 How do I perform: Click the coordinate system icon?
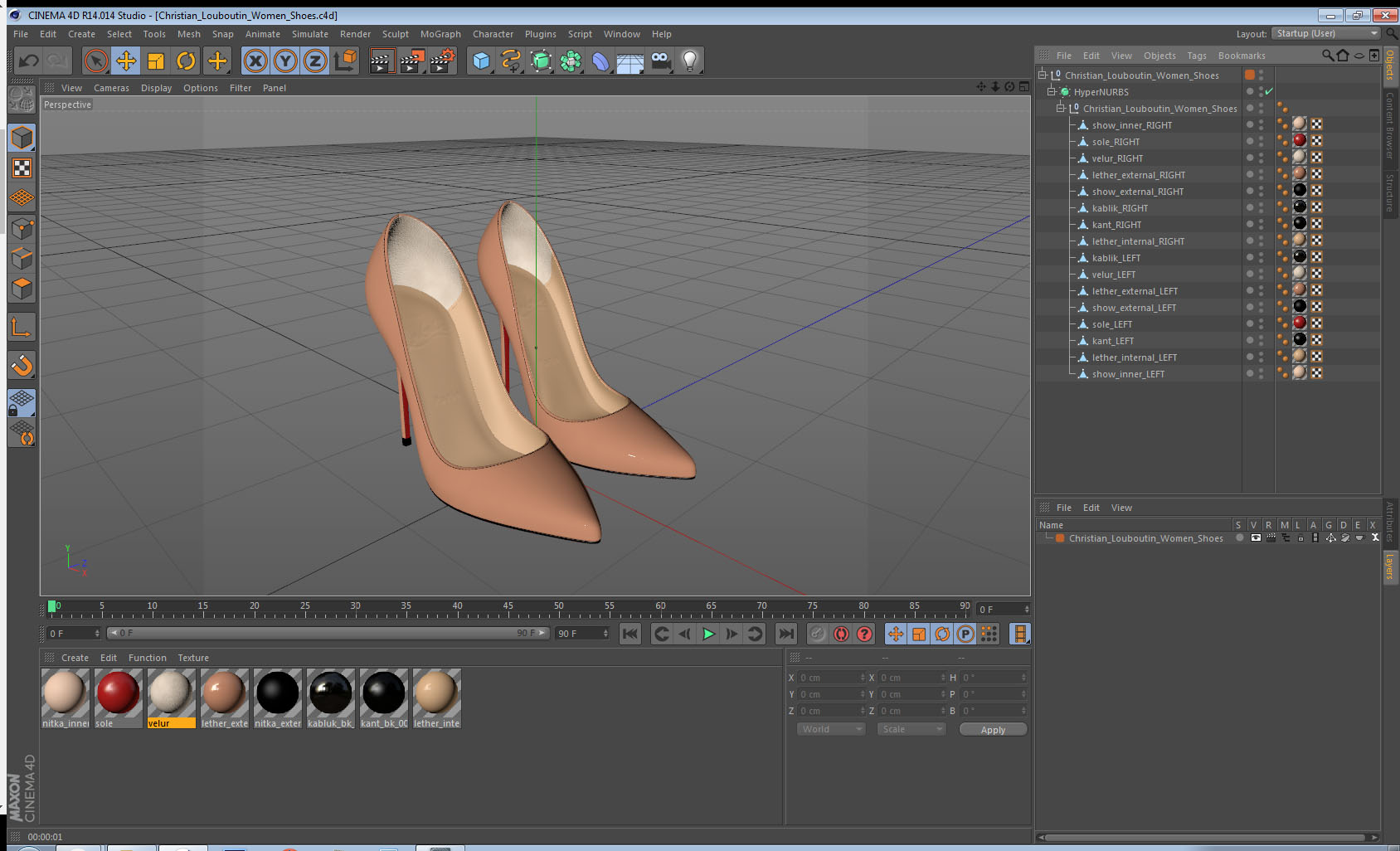click(x=345, y=61)
